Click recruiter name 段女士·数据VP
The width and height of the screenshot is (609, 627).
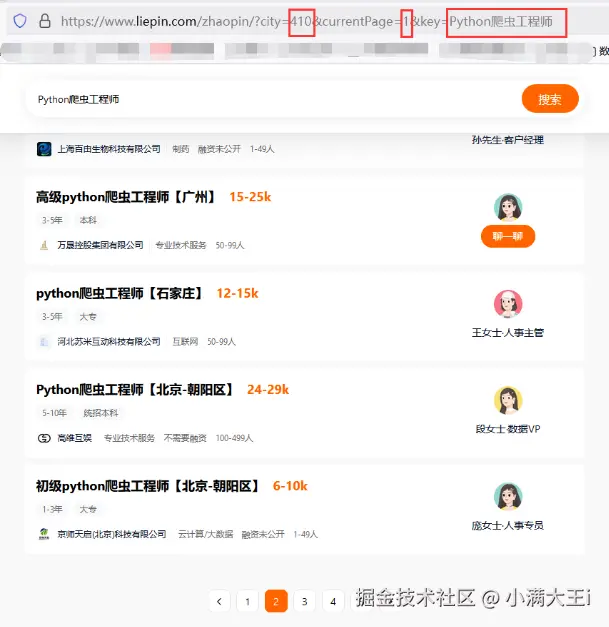click(508, 429)
